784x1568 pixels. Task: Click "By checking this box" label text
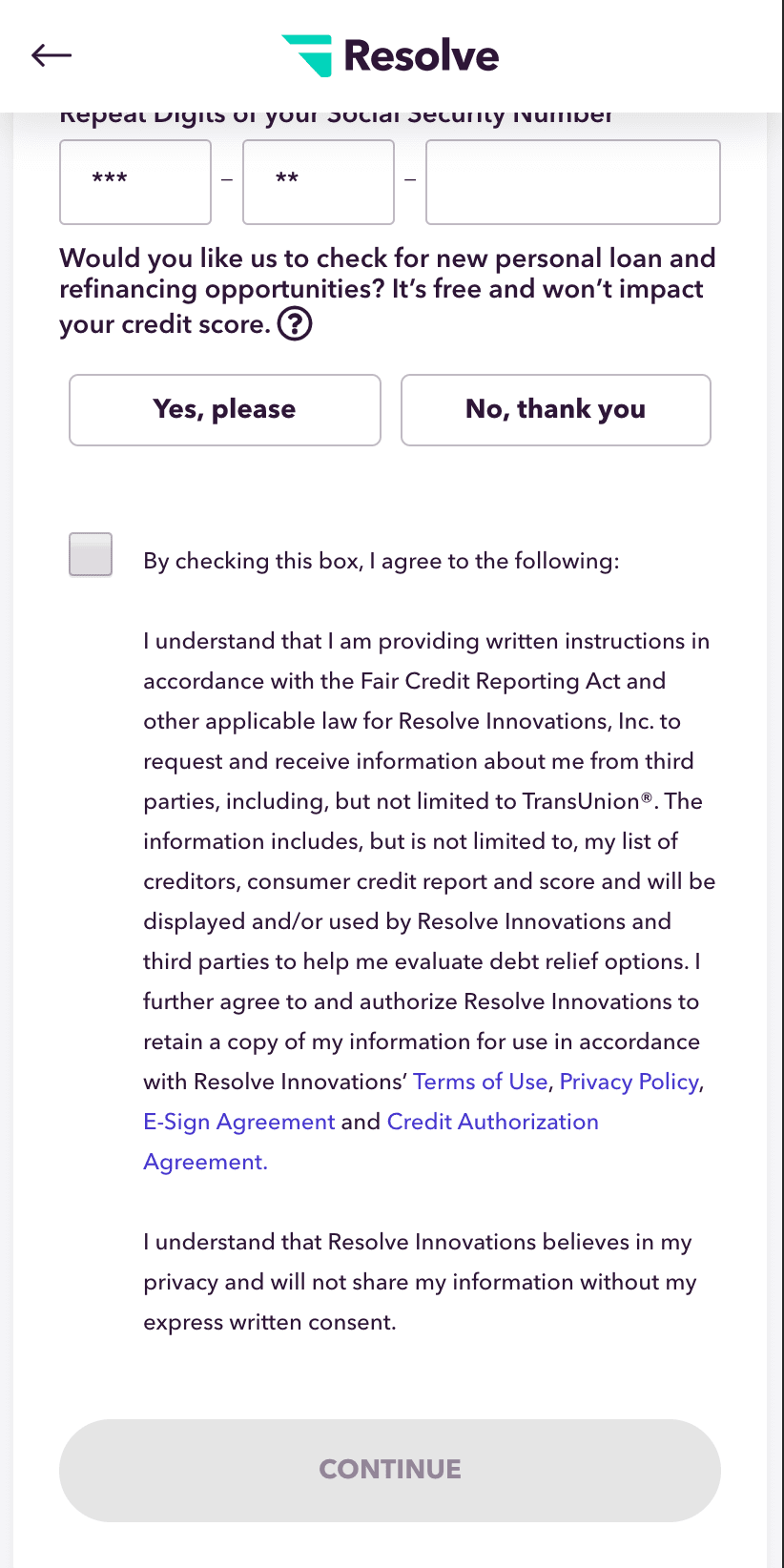click(382, 561)
